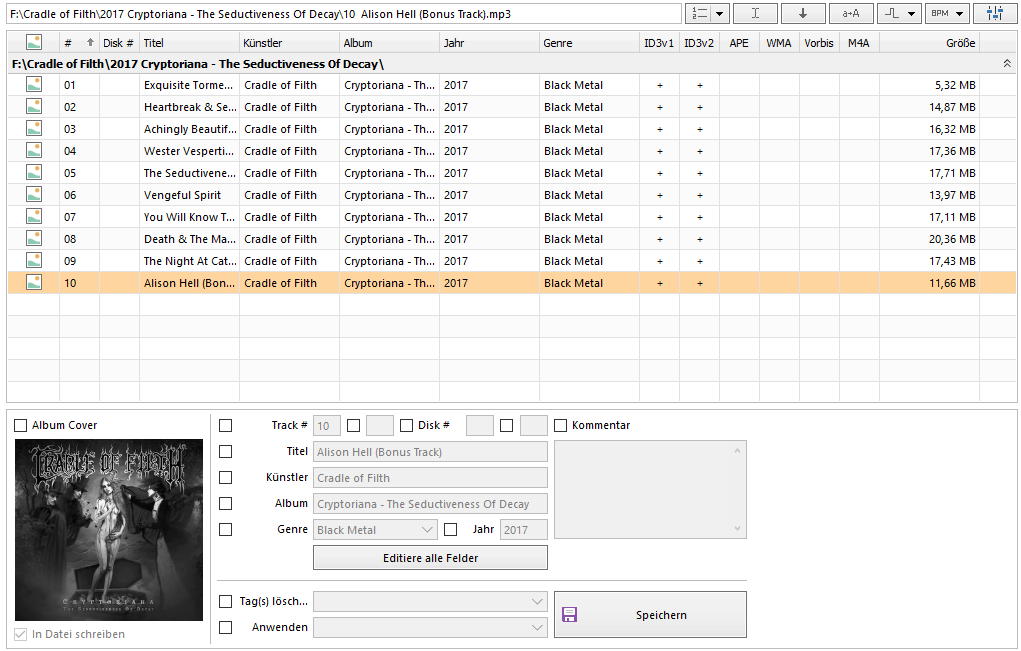
Task: Toggle the Genre field checkbox
Action: pos(225,529)
